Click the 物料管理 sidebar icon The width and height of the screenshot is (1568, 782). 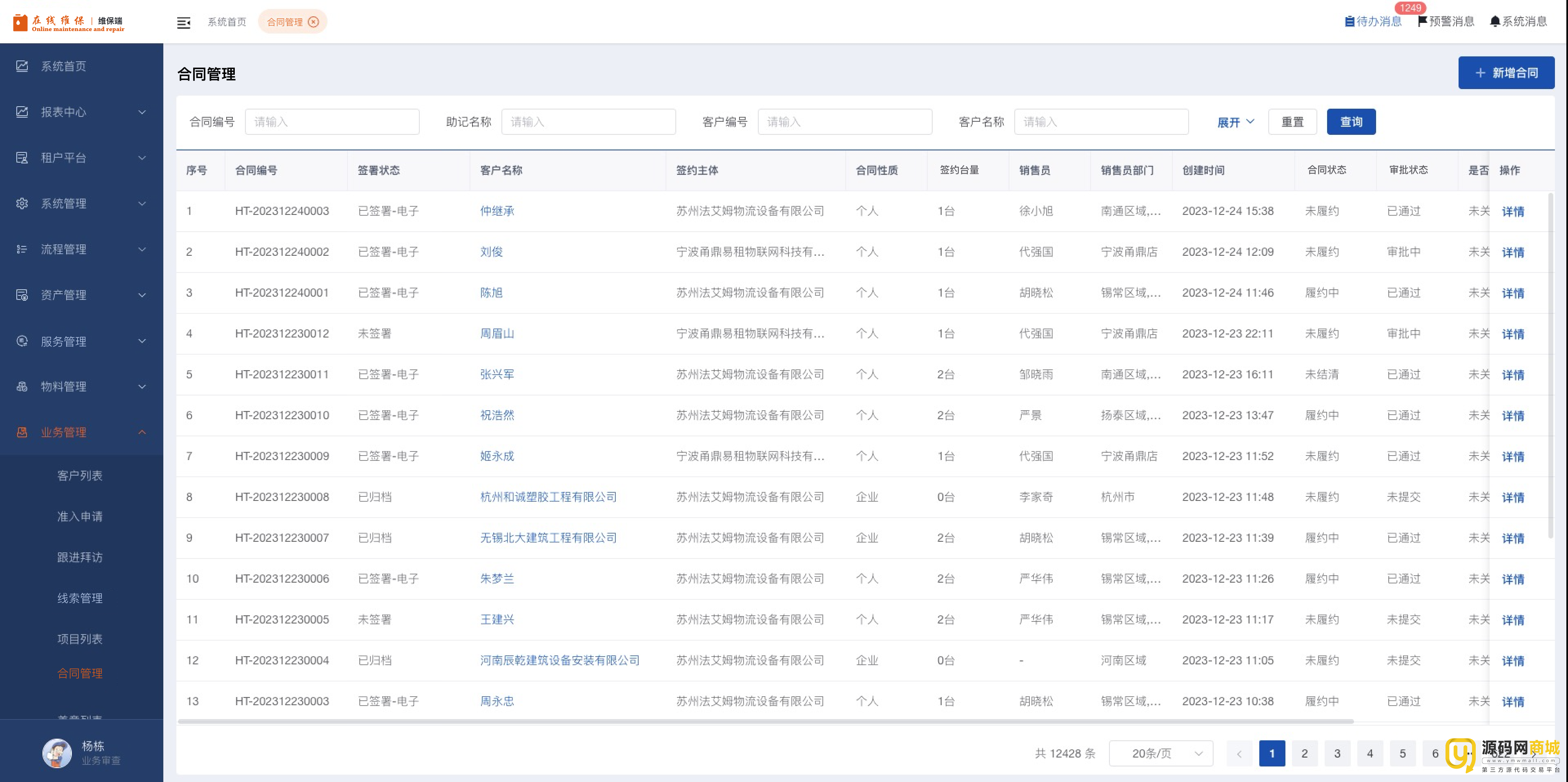[22, 386]
